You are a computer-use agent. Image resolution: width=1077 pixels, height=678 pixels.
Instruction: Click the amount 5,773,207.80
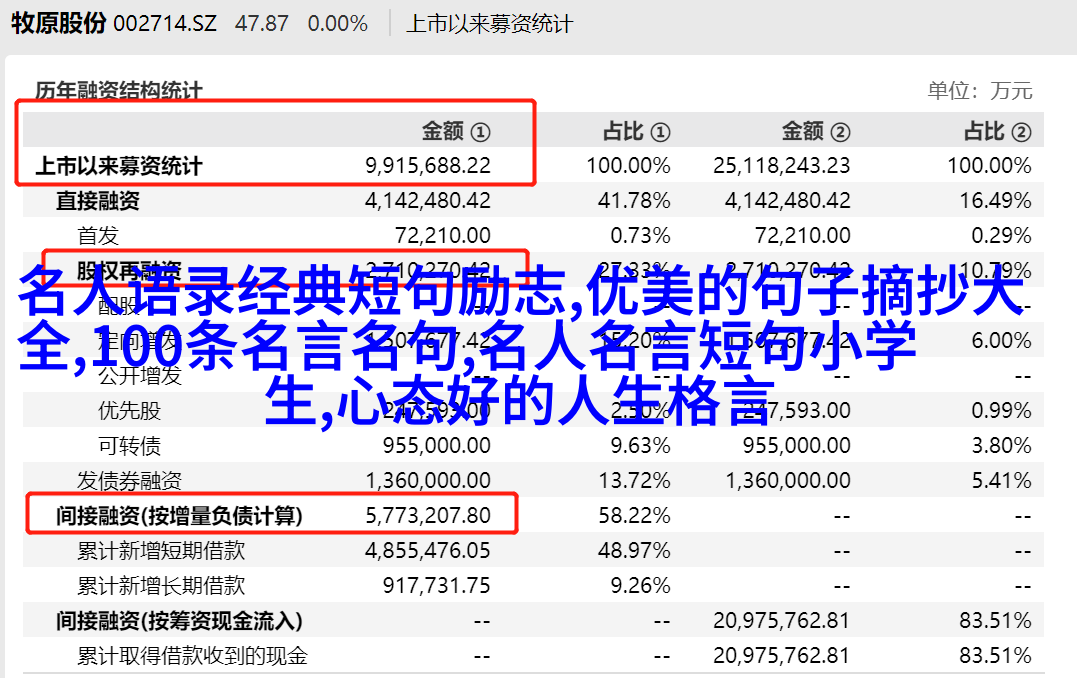[428, 516]
